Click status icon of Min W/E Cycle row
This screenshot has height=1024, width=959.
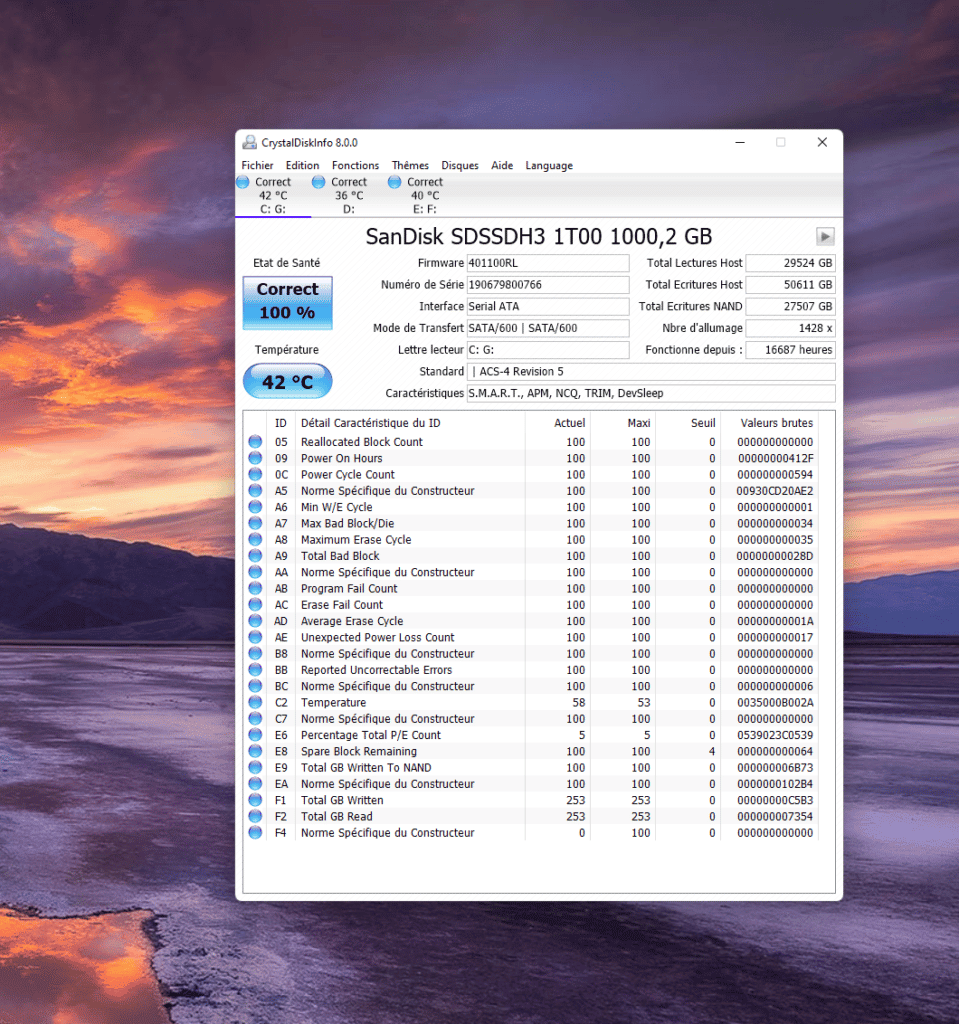[x=255, y=507]
